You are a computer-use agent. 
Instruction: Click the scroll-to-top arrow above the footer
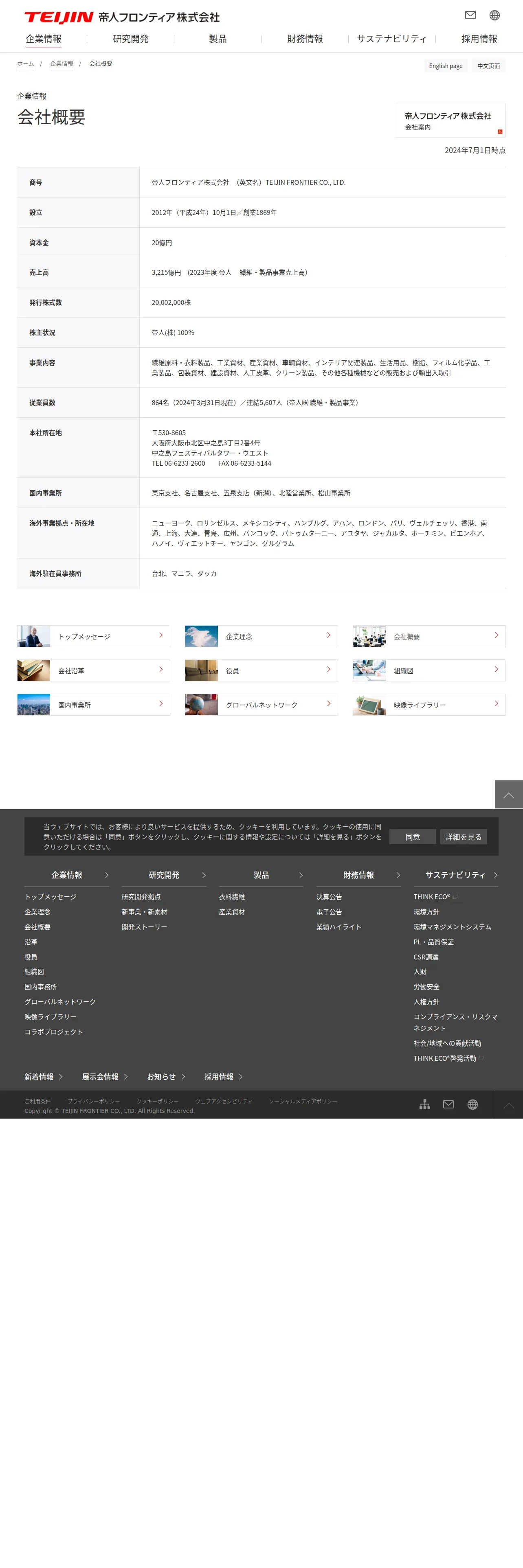[508, 794]
